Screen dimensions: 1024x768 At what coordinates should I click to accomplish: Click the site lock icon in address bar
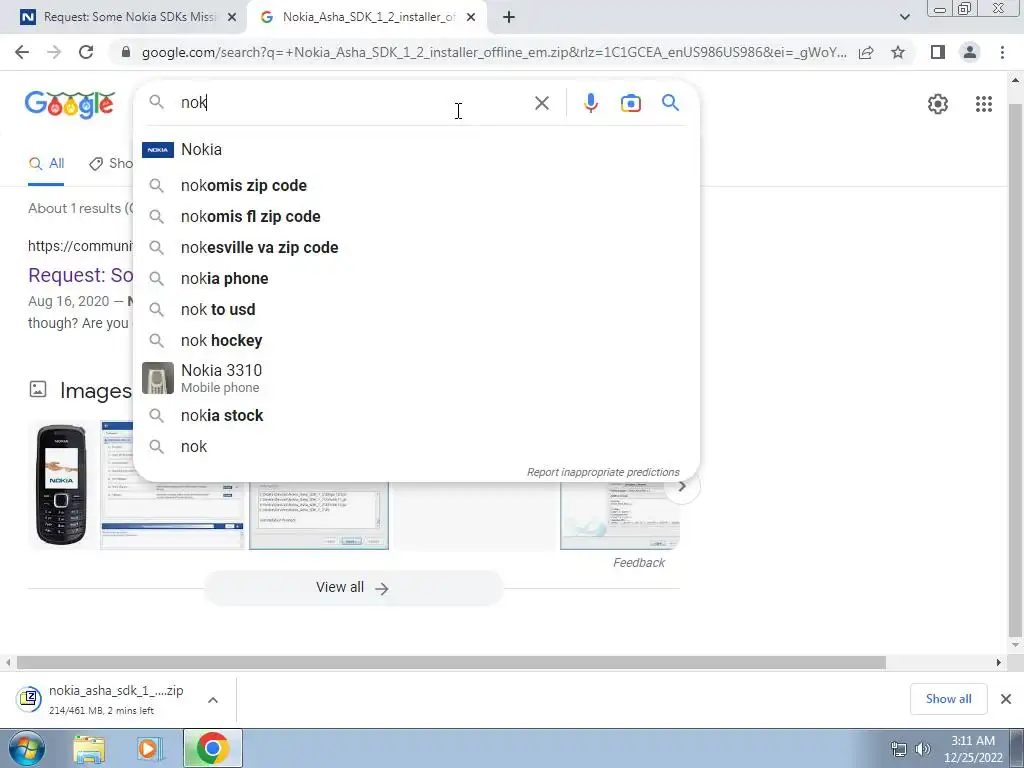(126, 52)
